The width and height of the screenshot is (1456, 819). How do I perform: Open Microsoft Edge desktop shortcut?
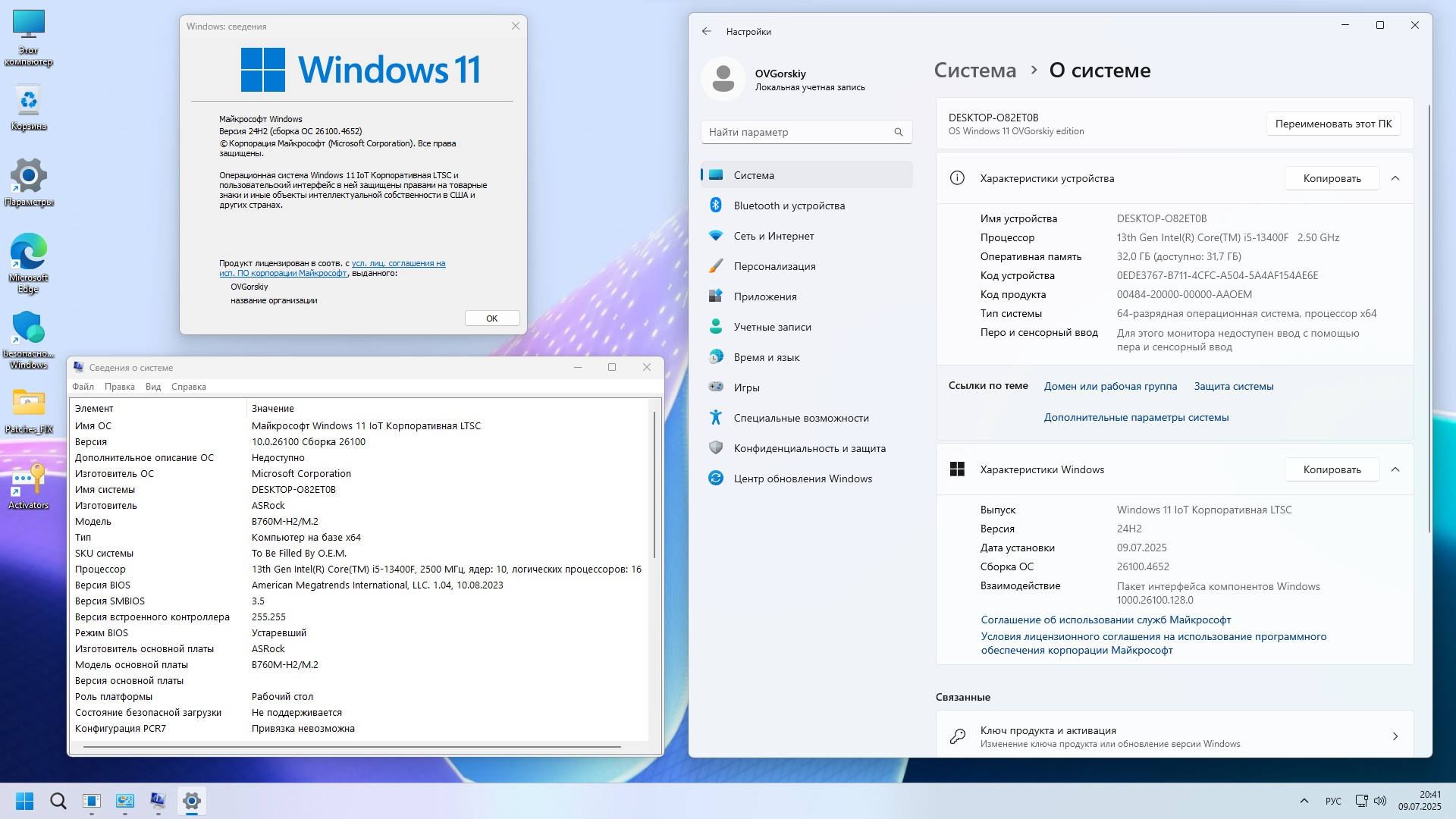point(29,260)
